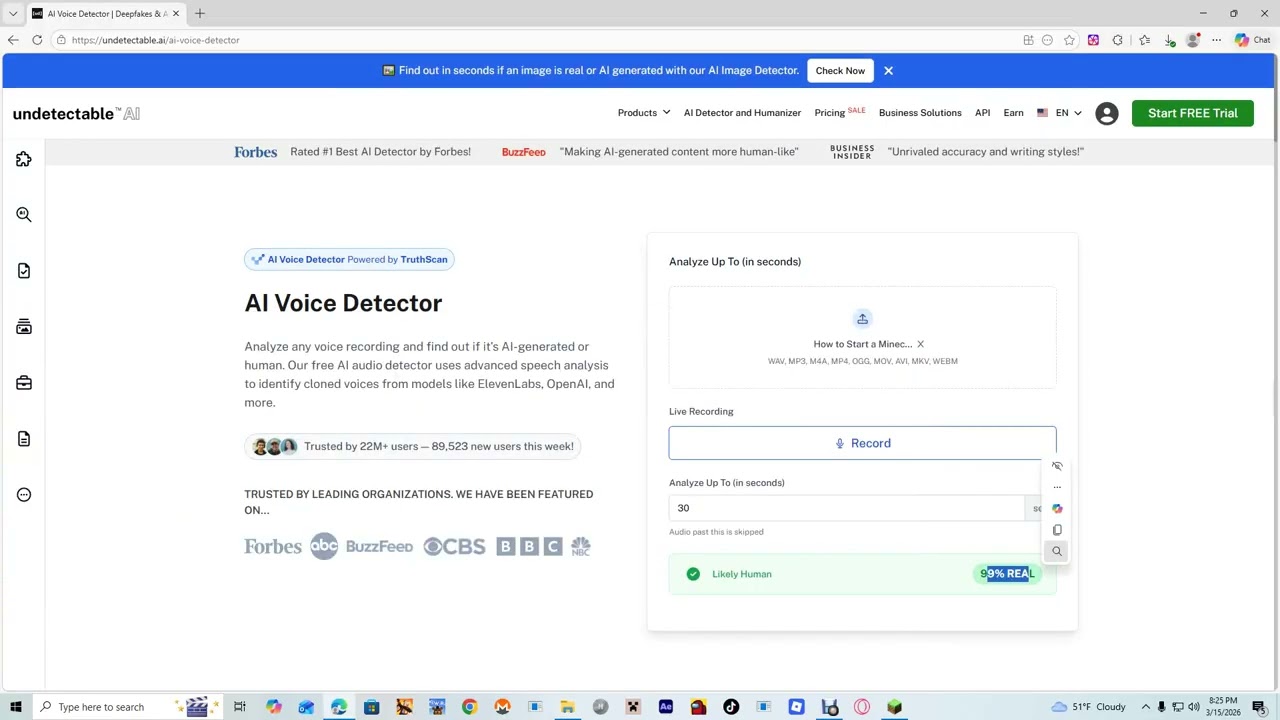Open browser Settings and more menu
This screenshot has height=720, width=1280.
pyautogui.click(x=1216, y=40)
